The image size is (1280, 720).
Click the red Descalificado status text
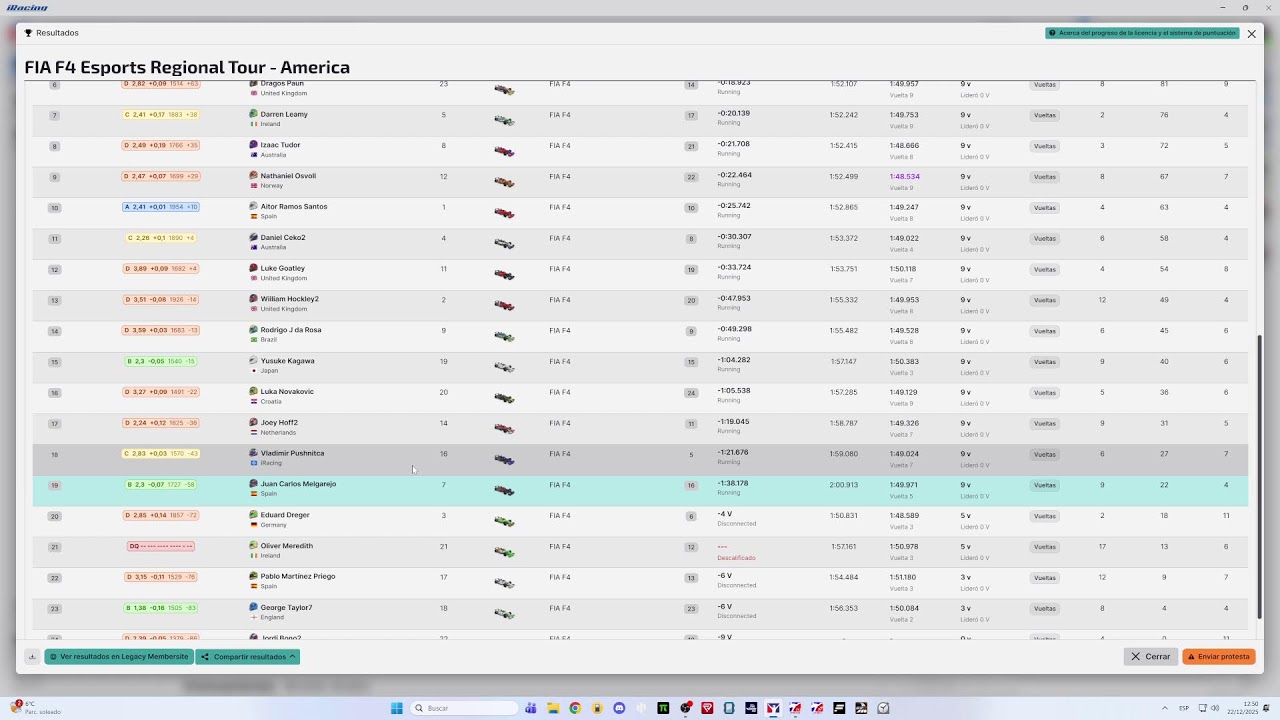(x=736, y=558)
